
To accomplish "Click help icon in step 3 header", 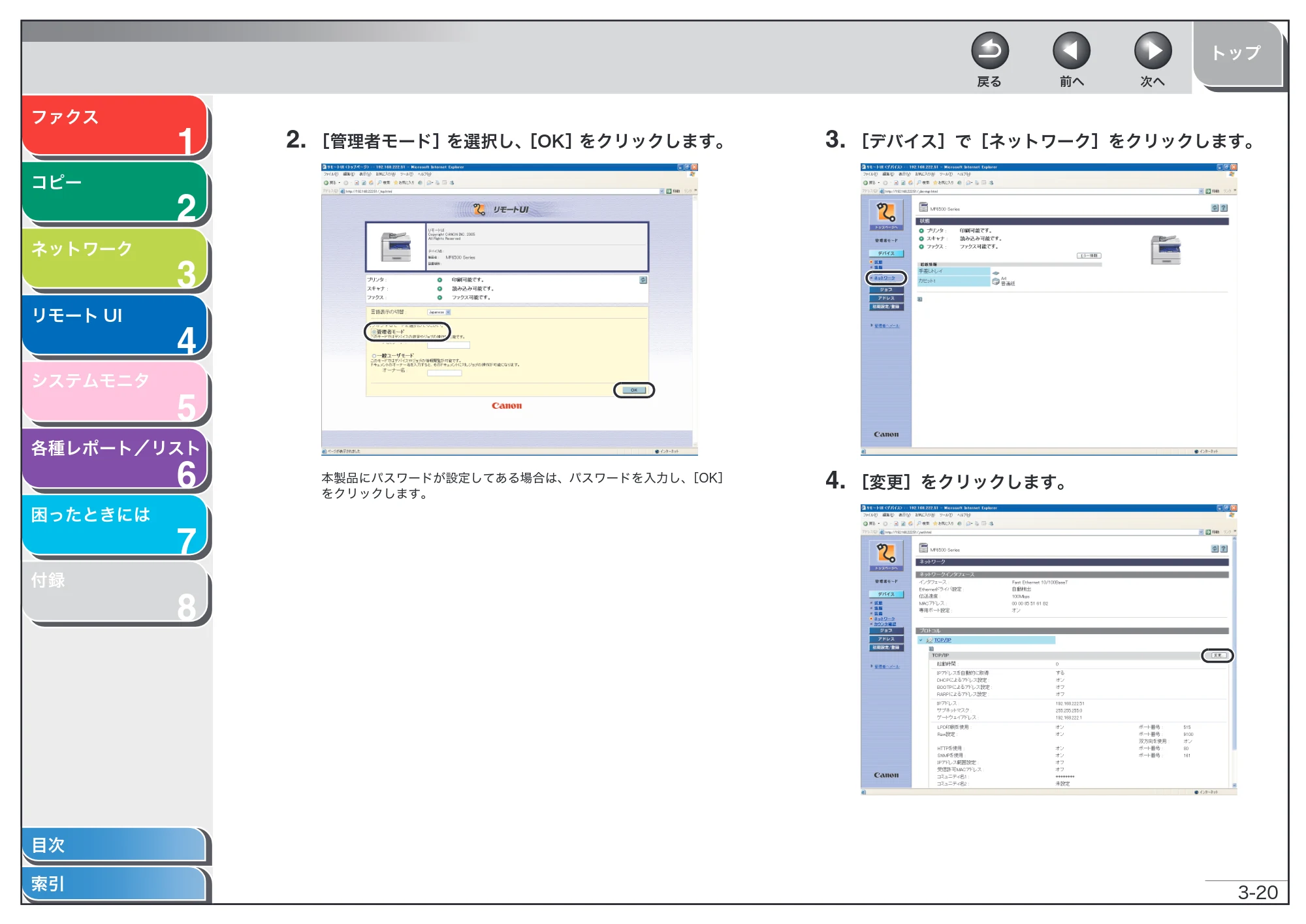I will (1224, 208).
